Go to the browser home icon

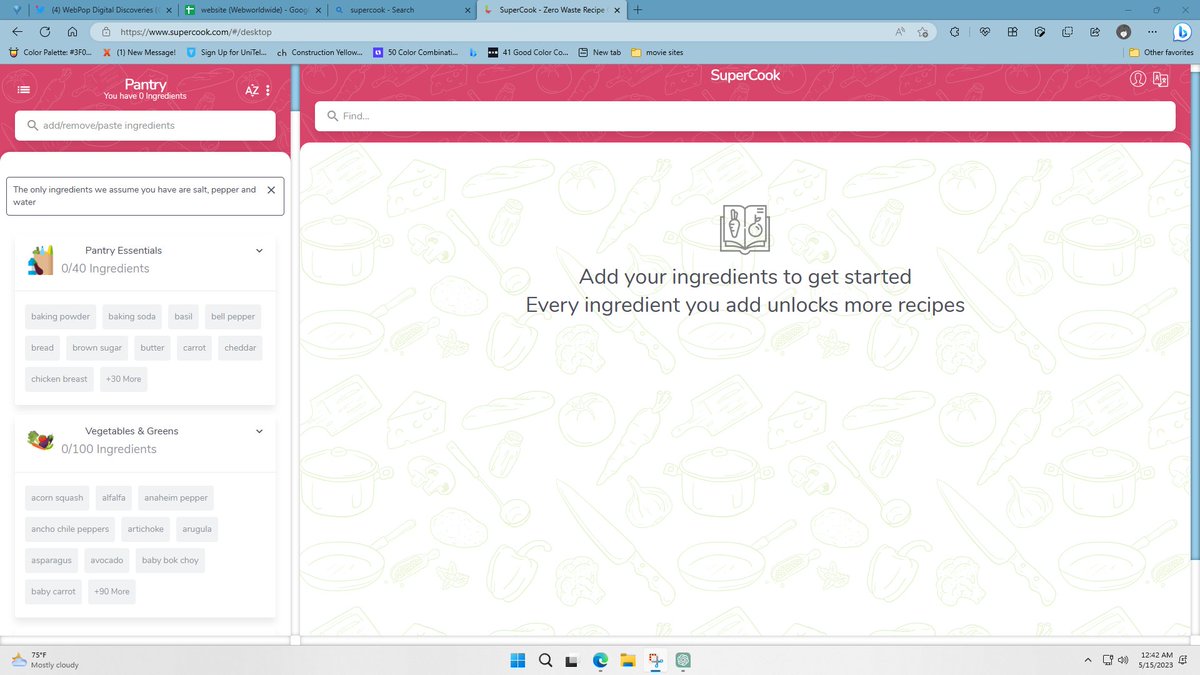click(72, 32)
